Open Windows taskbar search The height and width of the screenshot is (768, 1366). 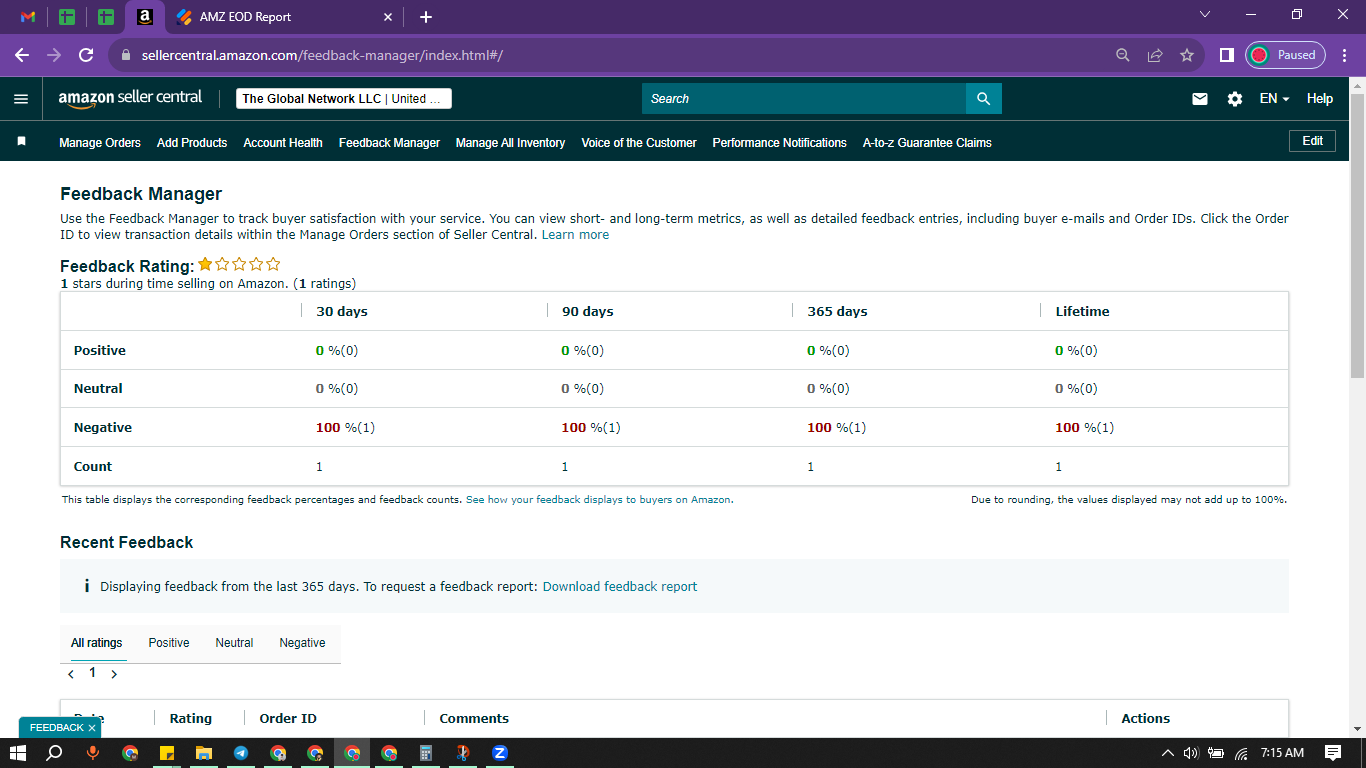coord(54,753)
